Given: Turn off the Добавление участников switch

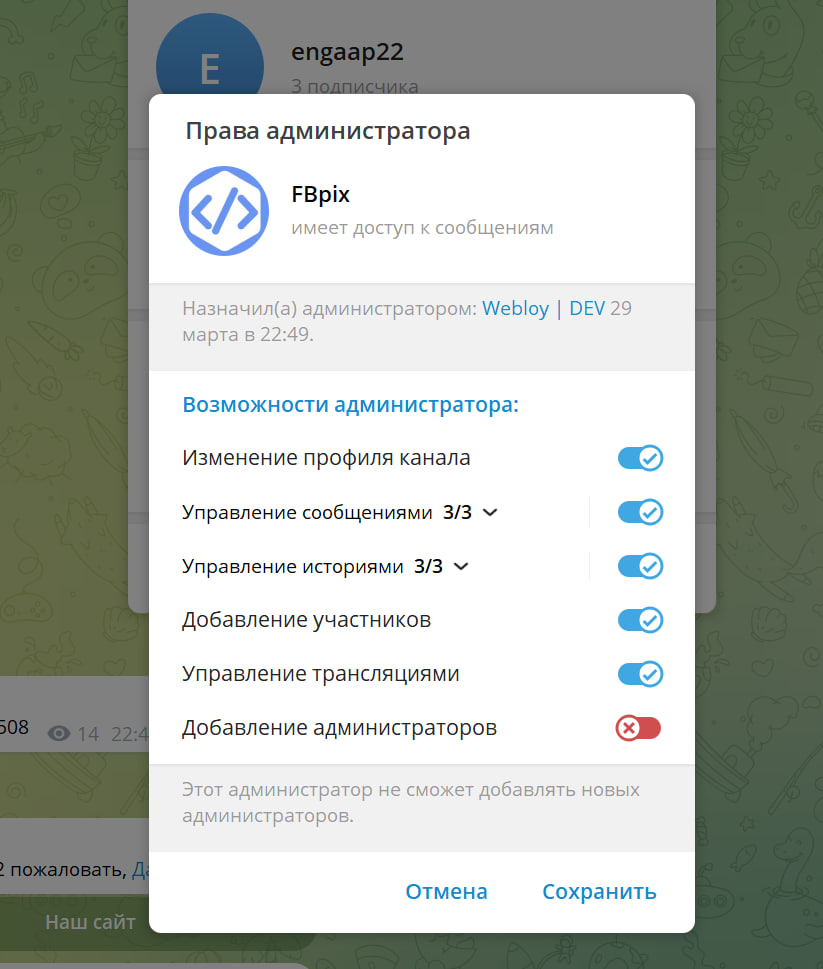Looking at the screenshot, I should 640,620.
